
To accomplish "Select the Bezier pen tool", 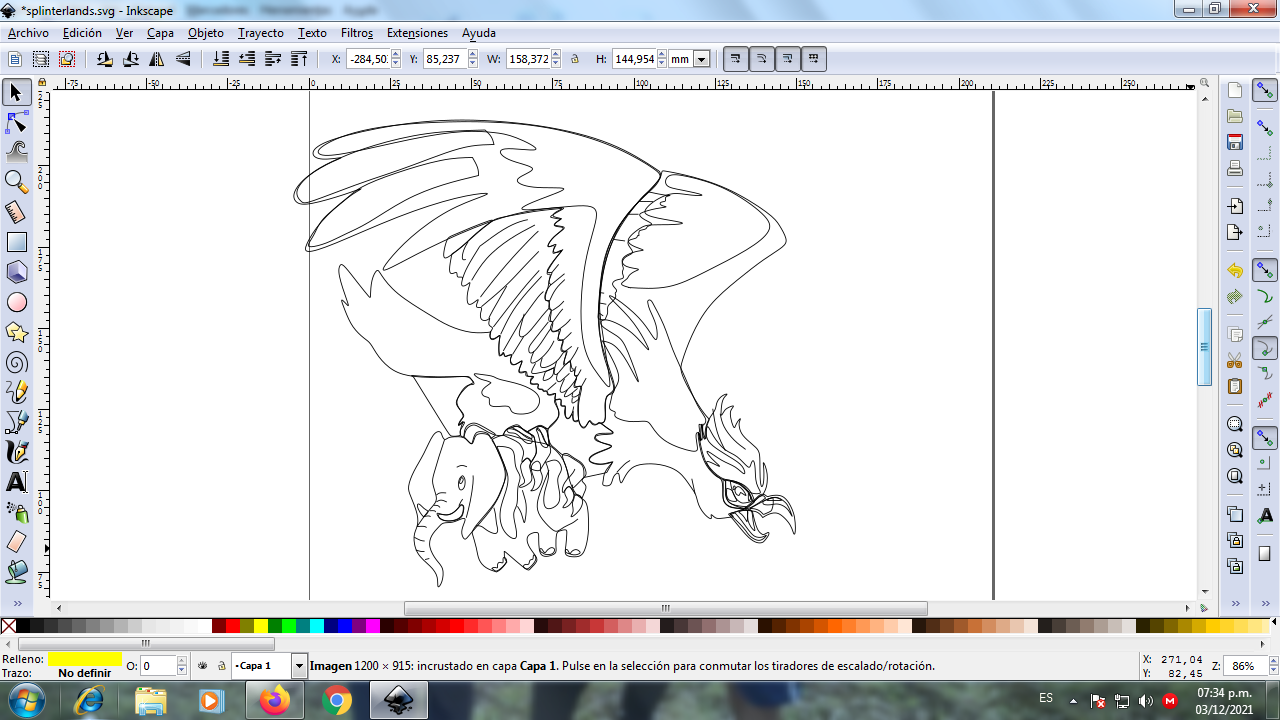I will click(16, 422).
